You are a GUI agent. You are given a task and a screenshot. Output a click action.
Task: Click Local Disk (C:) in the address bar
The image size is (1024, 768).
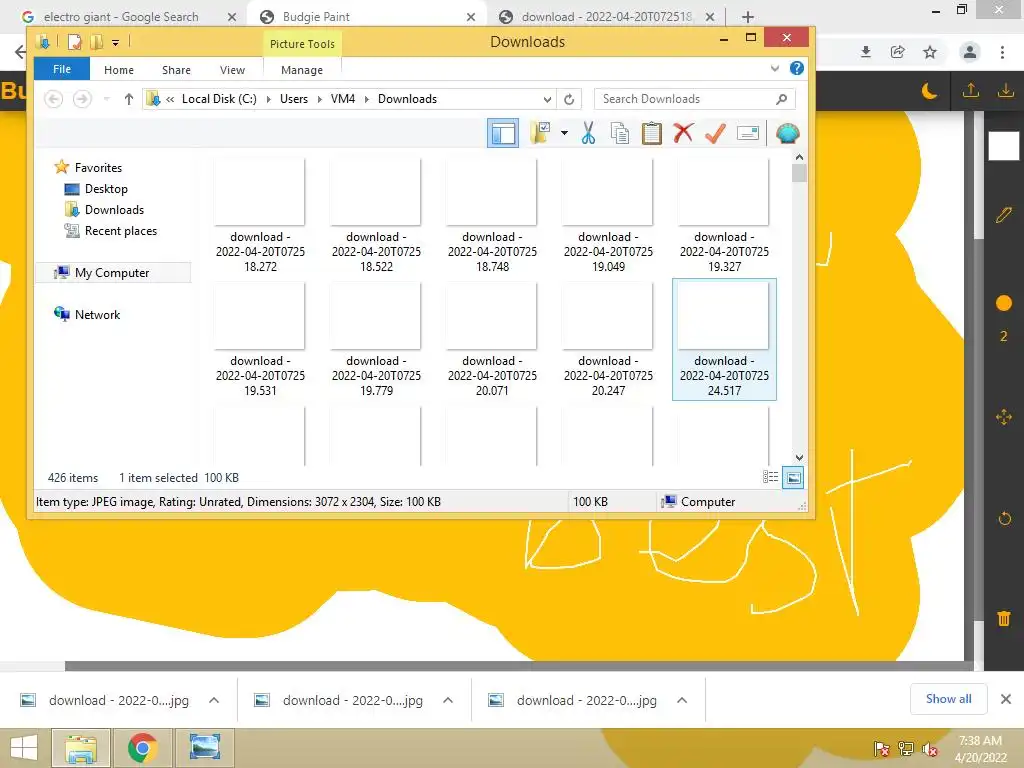pyautogui.click(x=219, y=99)
